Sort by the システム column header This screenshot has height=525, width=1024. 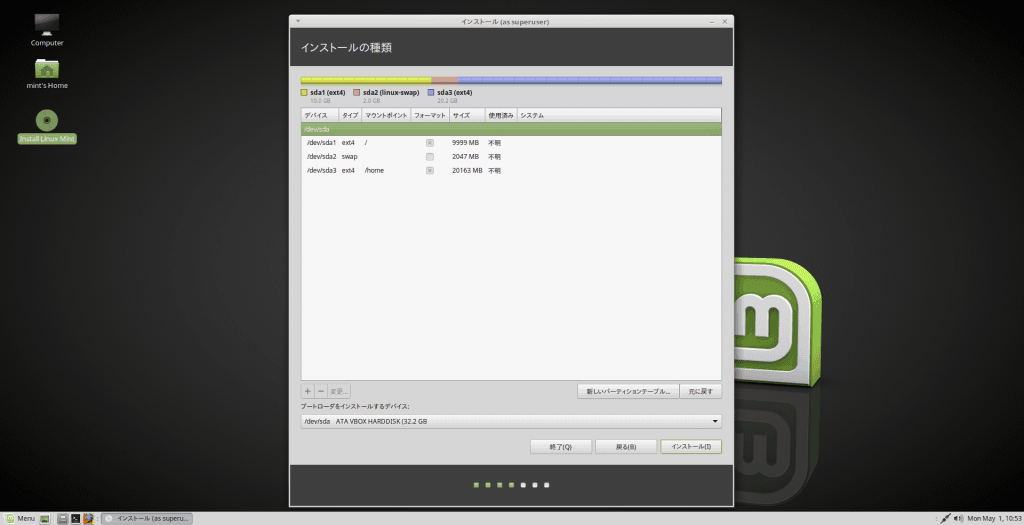[619, 116]
